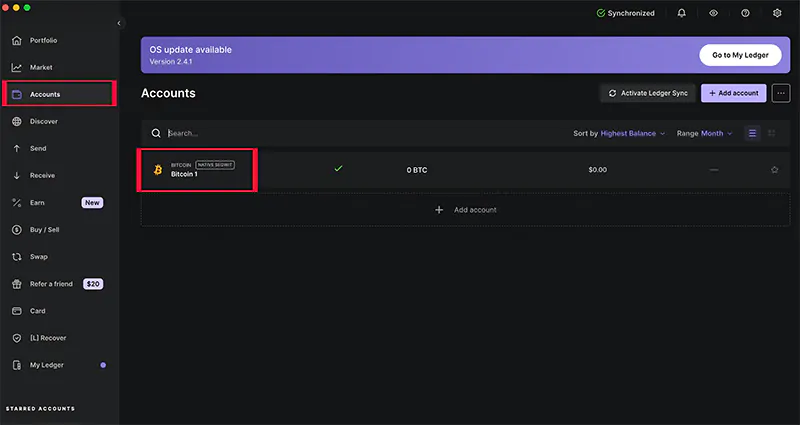Viewport: 800px width, 425px height.
Task: Click the search magnifier icon
Action: [156, 133]
